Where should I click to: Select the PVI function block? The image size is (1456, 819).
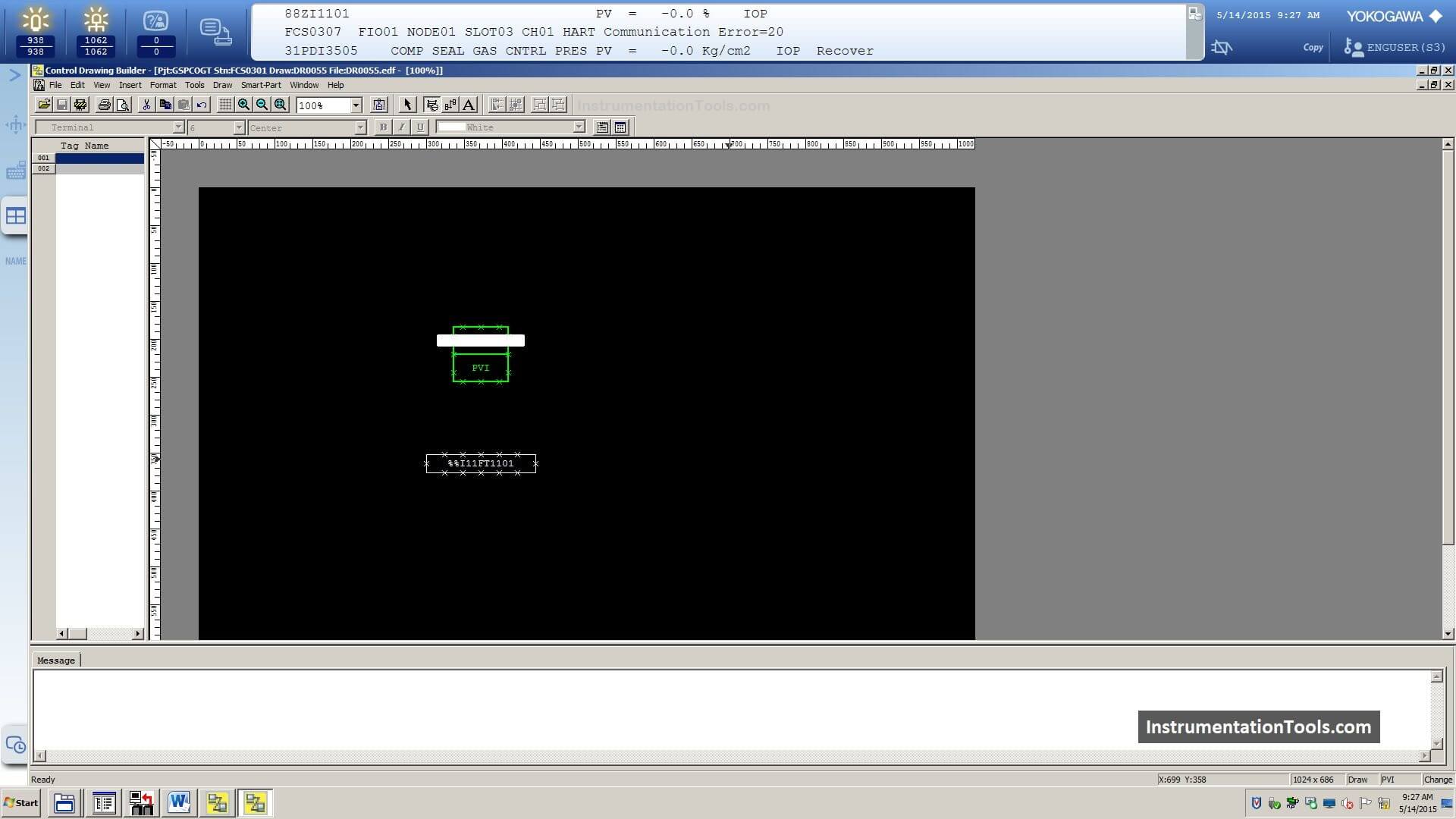click(x=481, y=368)
